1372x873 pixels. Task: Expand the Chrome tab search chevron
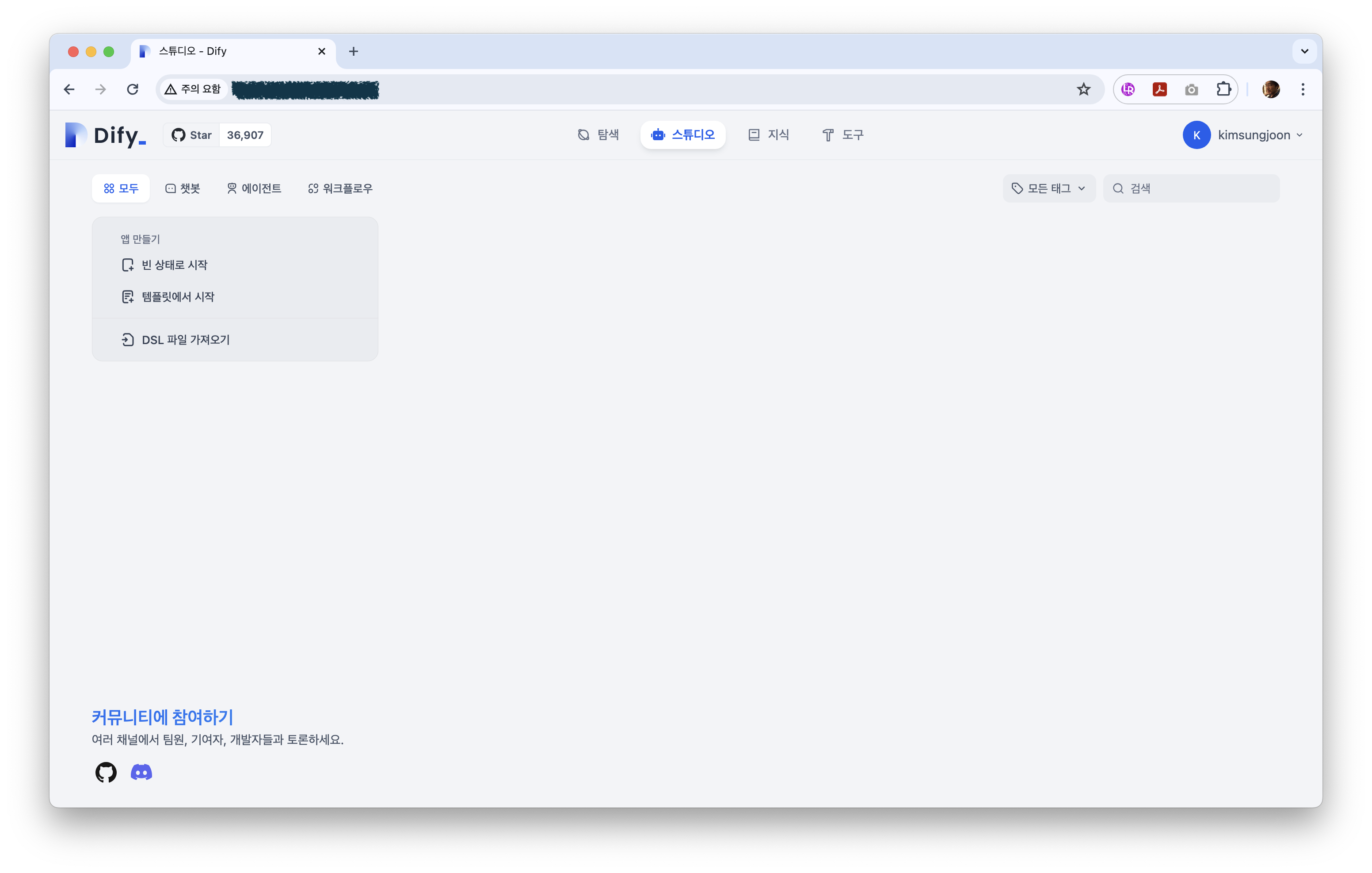click(x=1304, y=51)
